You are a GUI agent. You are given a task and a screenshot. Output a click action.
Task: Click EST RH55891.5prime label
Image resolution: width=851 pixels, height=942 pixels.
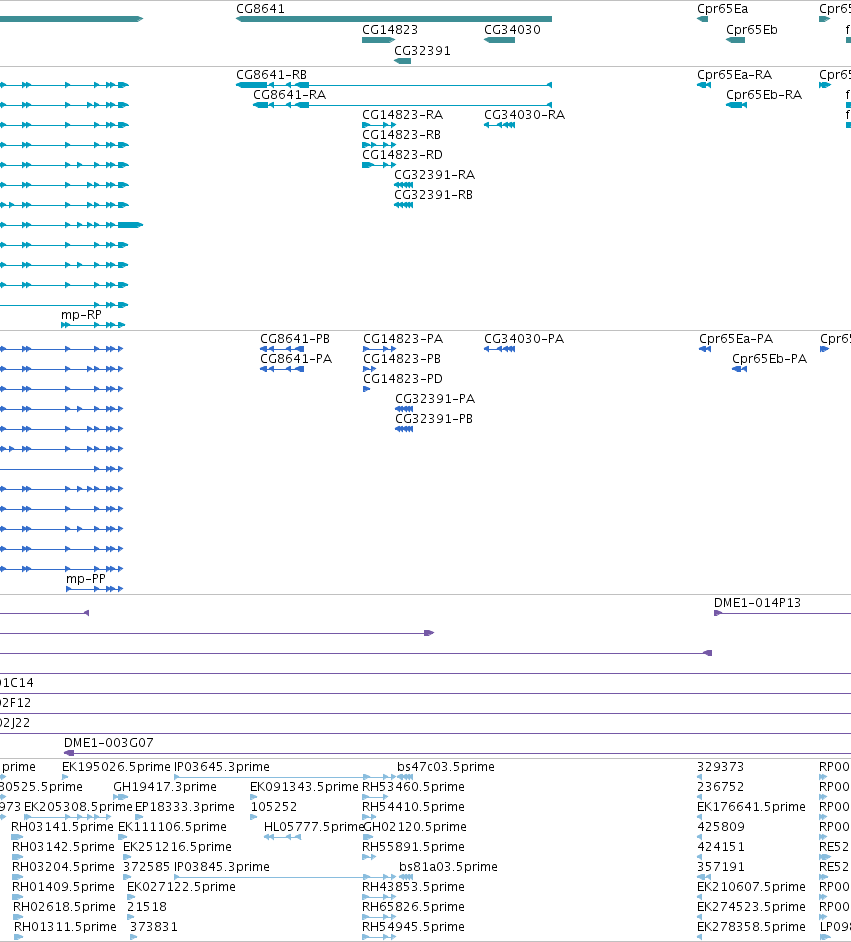point(413,846)
